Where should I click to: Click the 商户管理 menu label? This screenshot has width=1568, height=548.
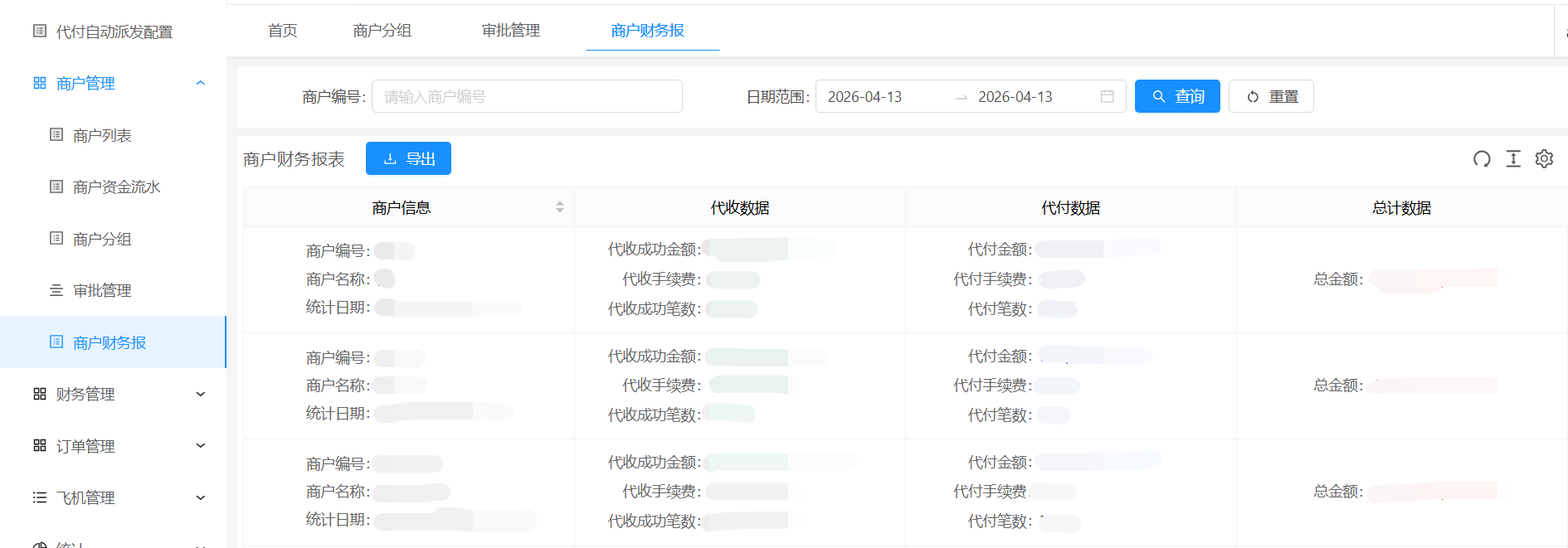coord(85,83)
